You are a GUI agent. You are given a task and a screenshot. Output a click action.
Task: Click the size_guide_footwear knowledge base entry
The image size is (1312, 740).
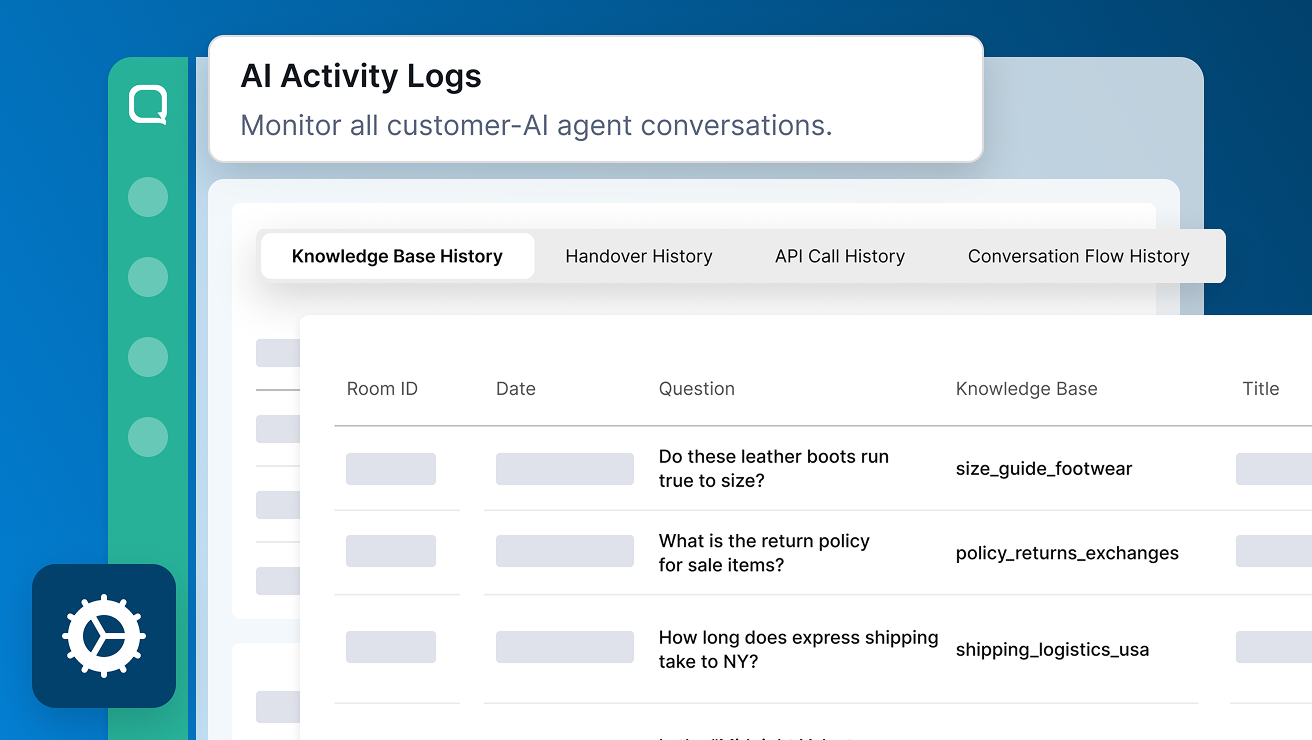point(1043,469)
